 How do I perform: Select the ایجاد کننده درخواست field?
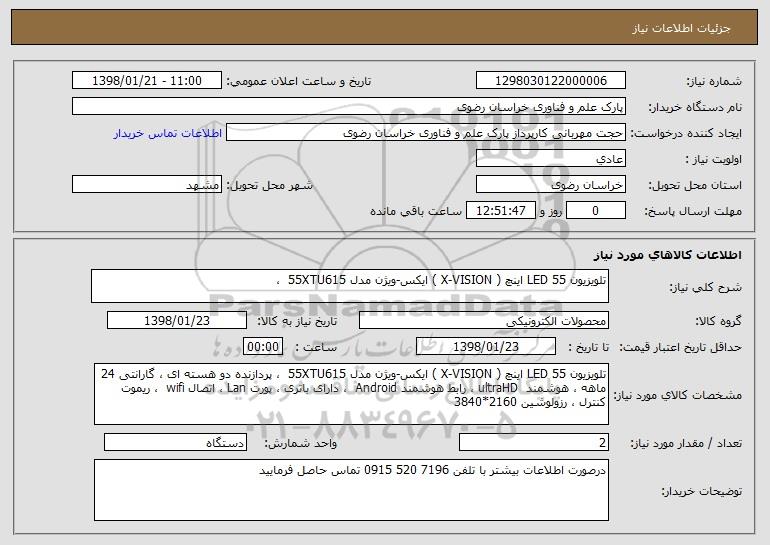pos(426,133)
